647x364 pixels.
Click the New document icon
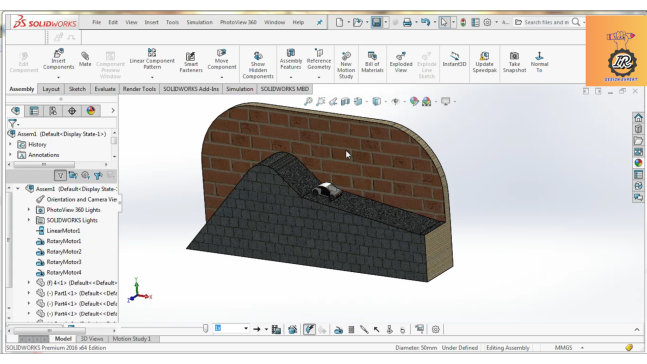339,22
